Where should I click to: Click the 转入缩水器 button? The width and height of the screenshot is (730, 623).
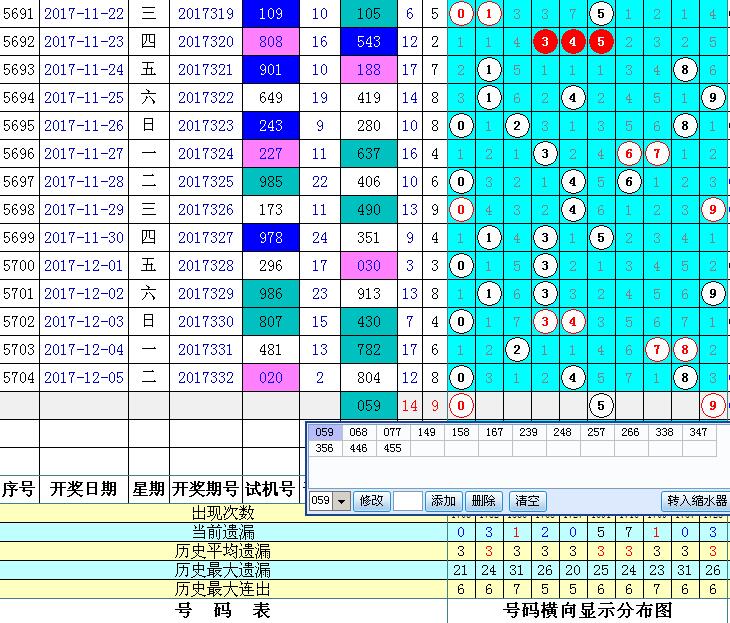[697, 501]
